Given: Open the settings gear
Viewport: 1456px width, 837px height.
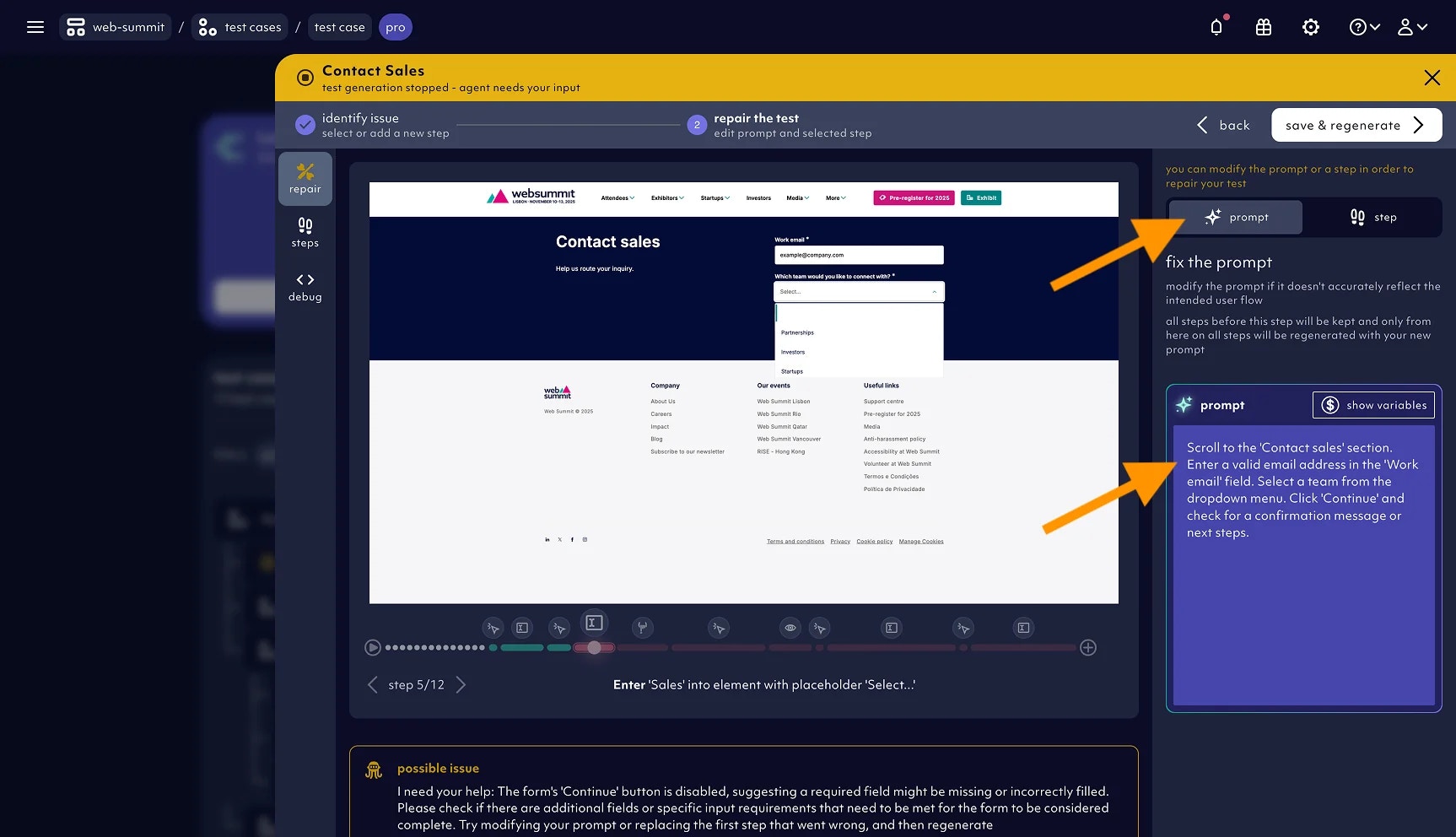Looking at the screenshot, I should [1310, 27].
